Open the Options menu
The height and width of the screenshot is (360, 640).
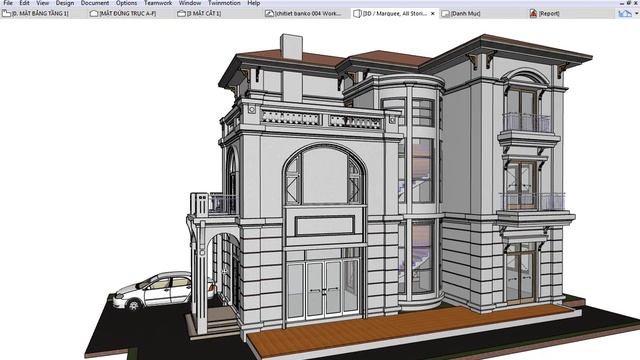126,3
